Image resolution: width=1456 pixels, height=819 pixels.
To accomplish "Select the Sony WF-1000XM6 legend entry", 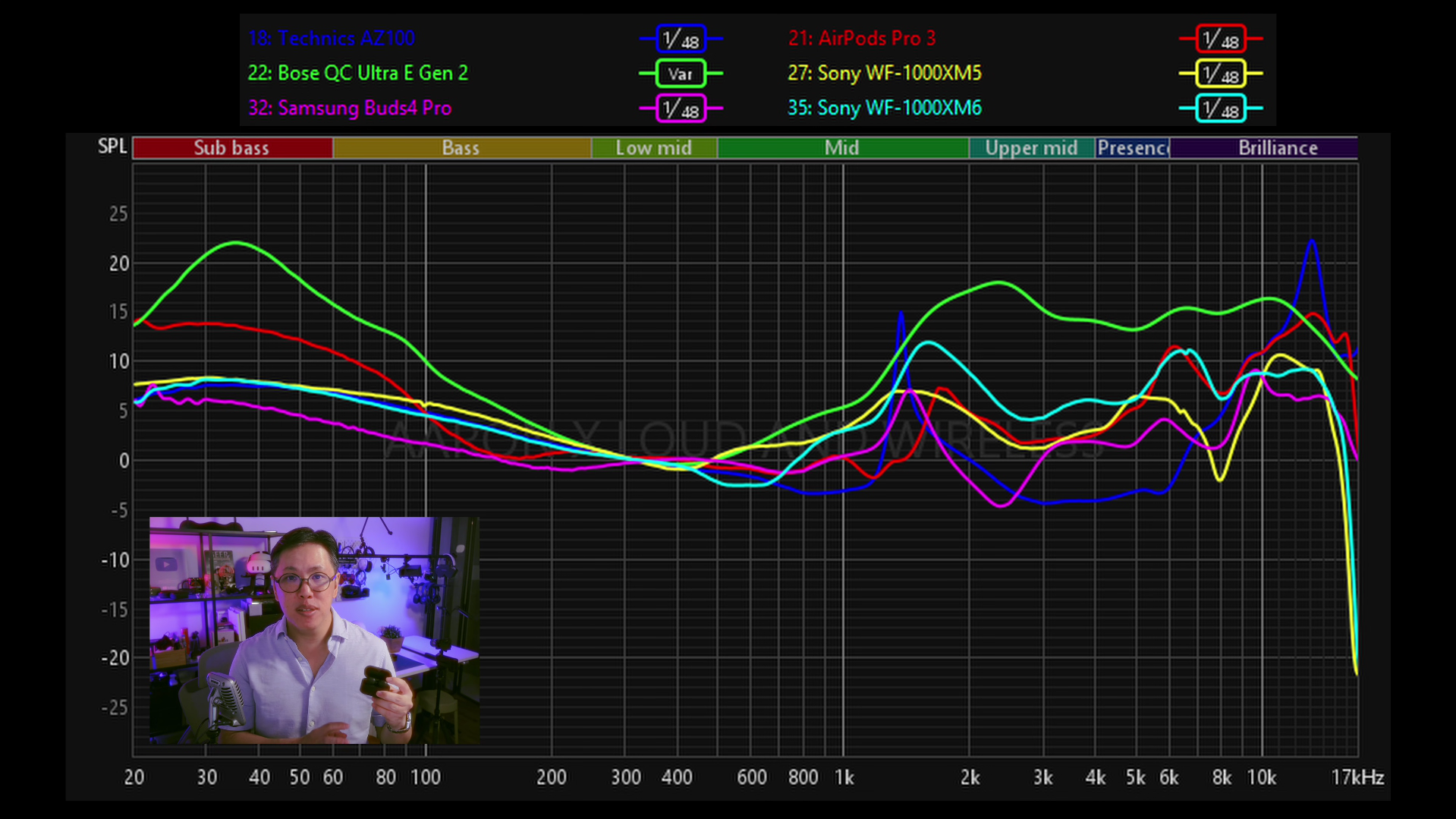I will point(885,108).
